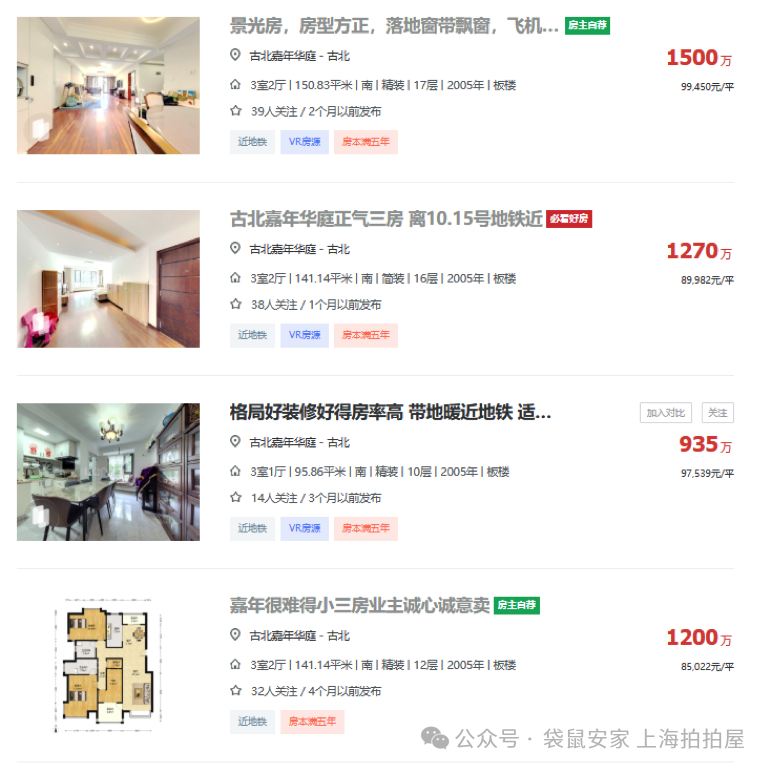Select 房本满五年 tag on 1270万 listing

(366, 335)
